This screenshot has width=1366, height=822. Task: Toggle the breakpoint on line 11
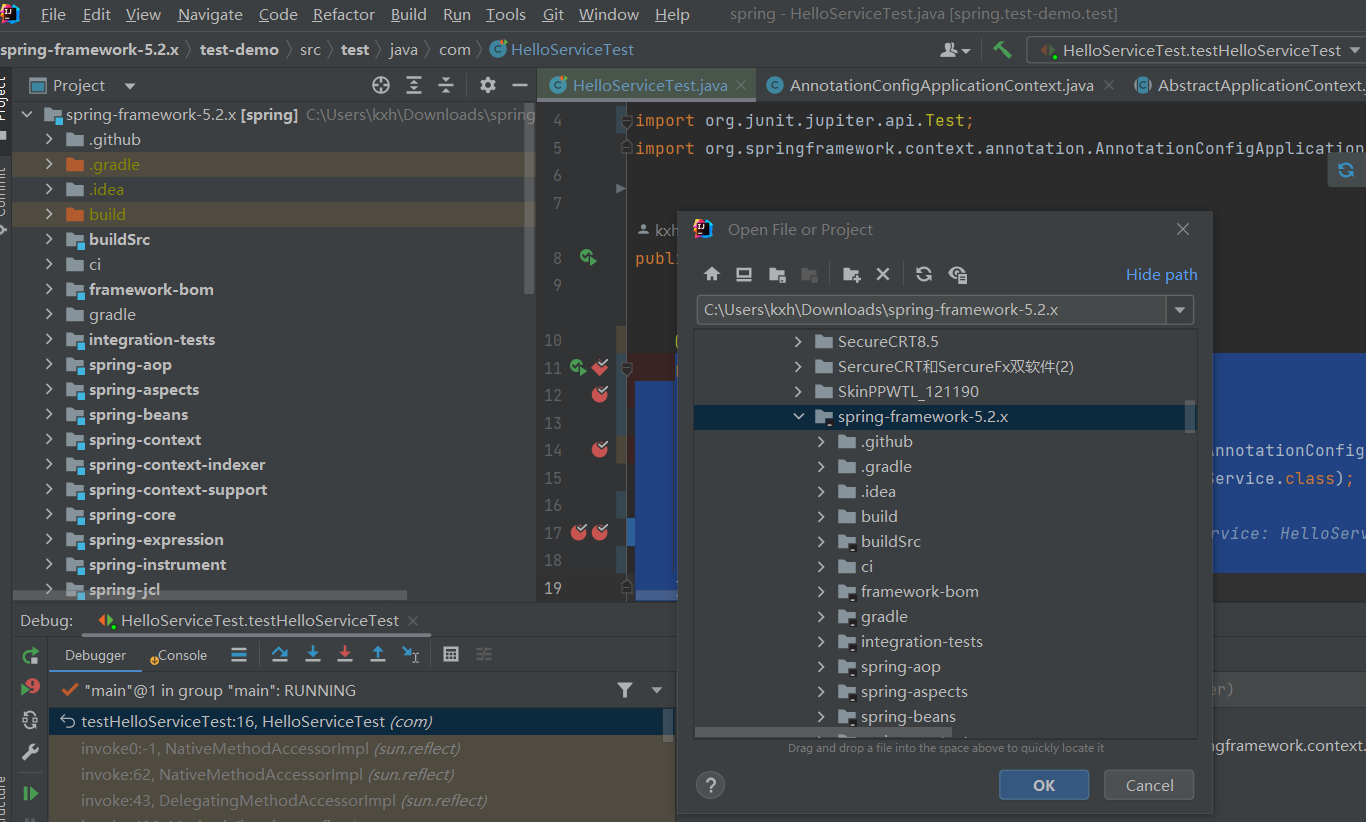(x=600, y=367)
